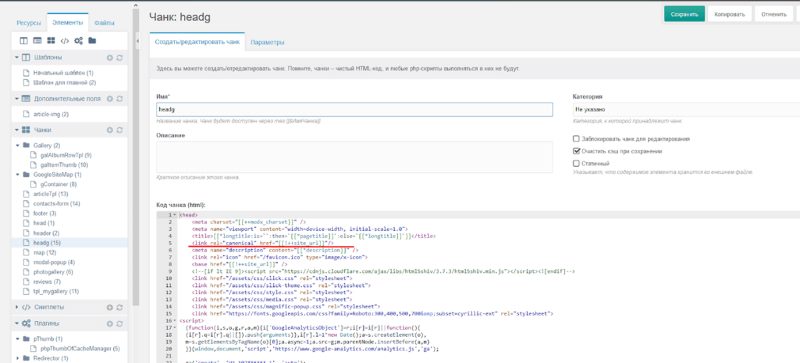Open the galAlbumRowTpl (9) chunk
Image resolution: width=800 pixels, height=363 pixels.
tap(66, 155)
